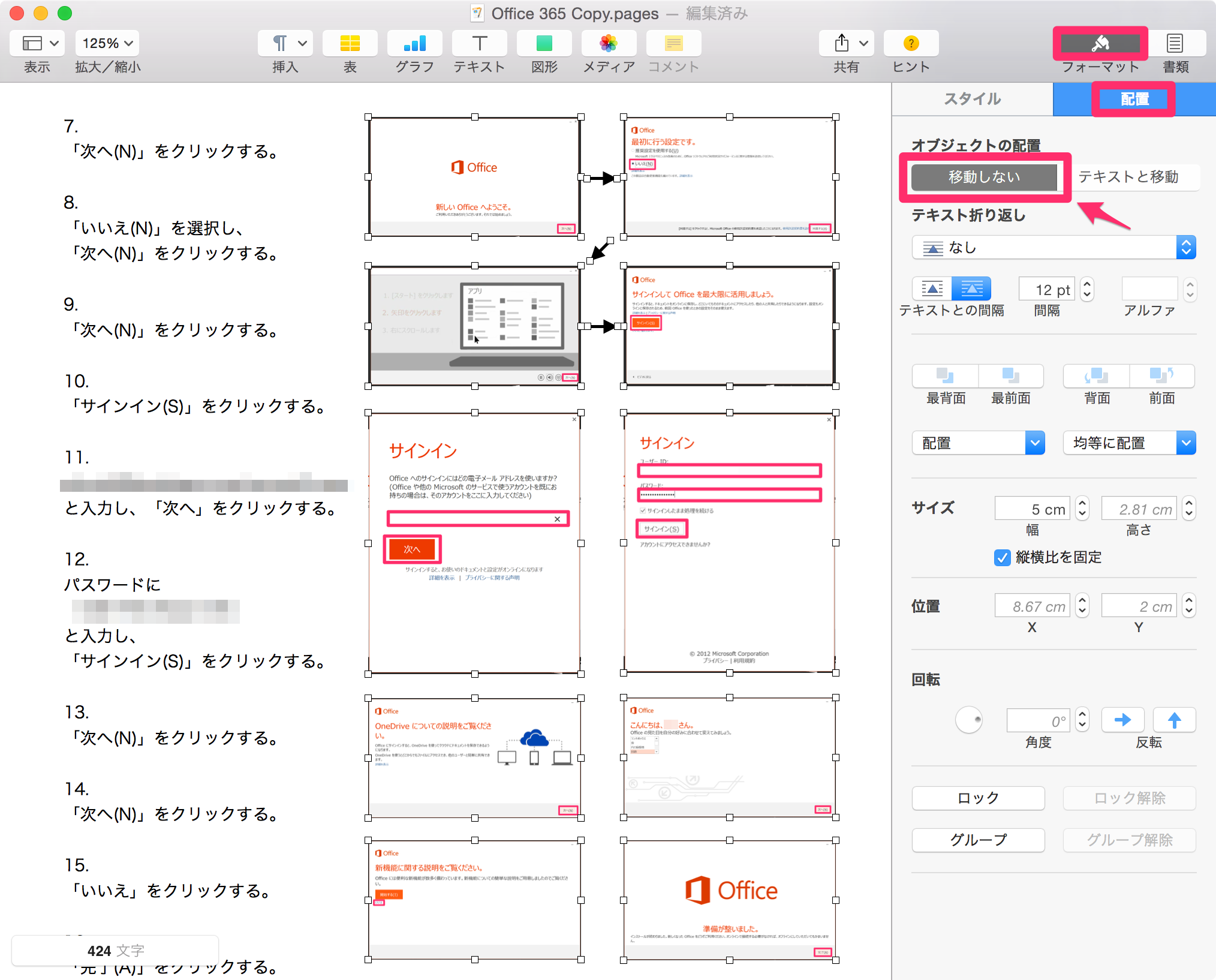Click step 15 「いいえ」をクリックする text
Screen dimensions: 1216x980
(170, 891)
